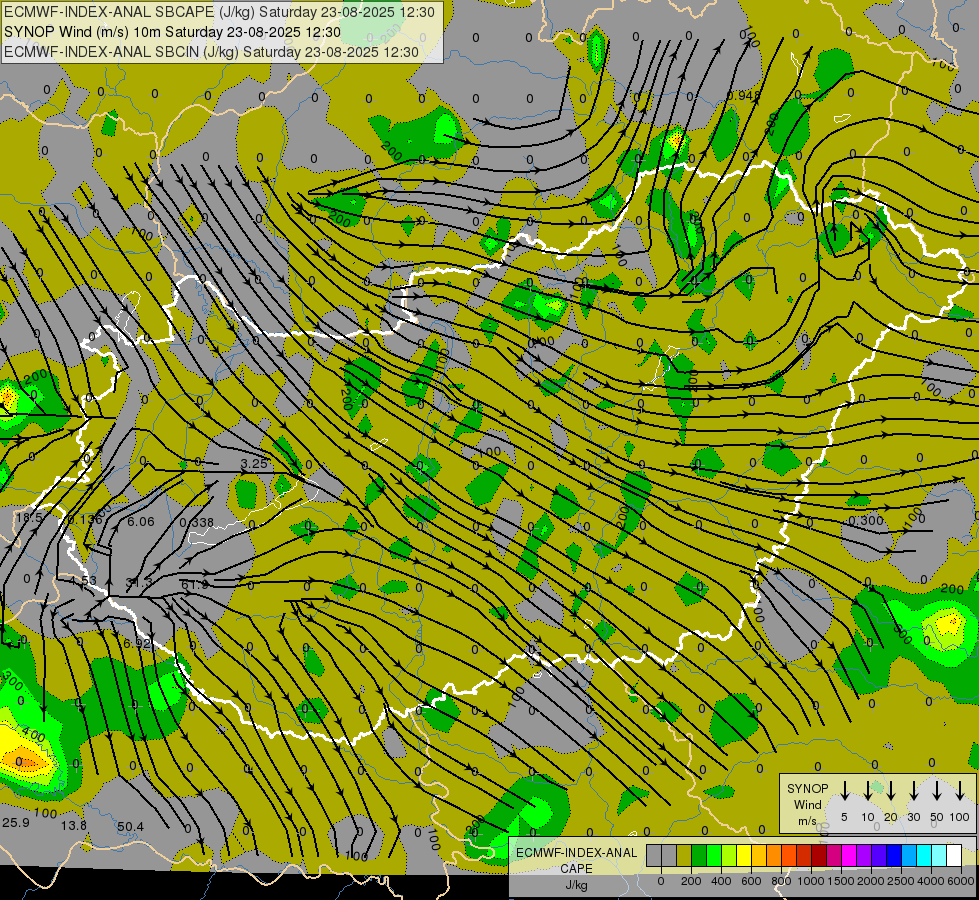Viewport: 979px width, 900px height.
Task: Pick the dark red CAPE legend swatch
Action: [x=820, y=855]
